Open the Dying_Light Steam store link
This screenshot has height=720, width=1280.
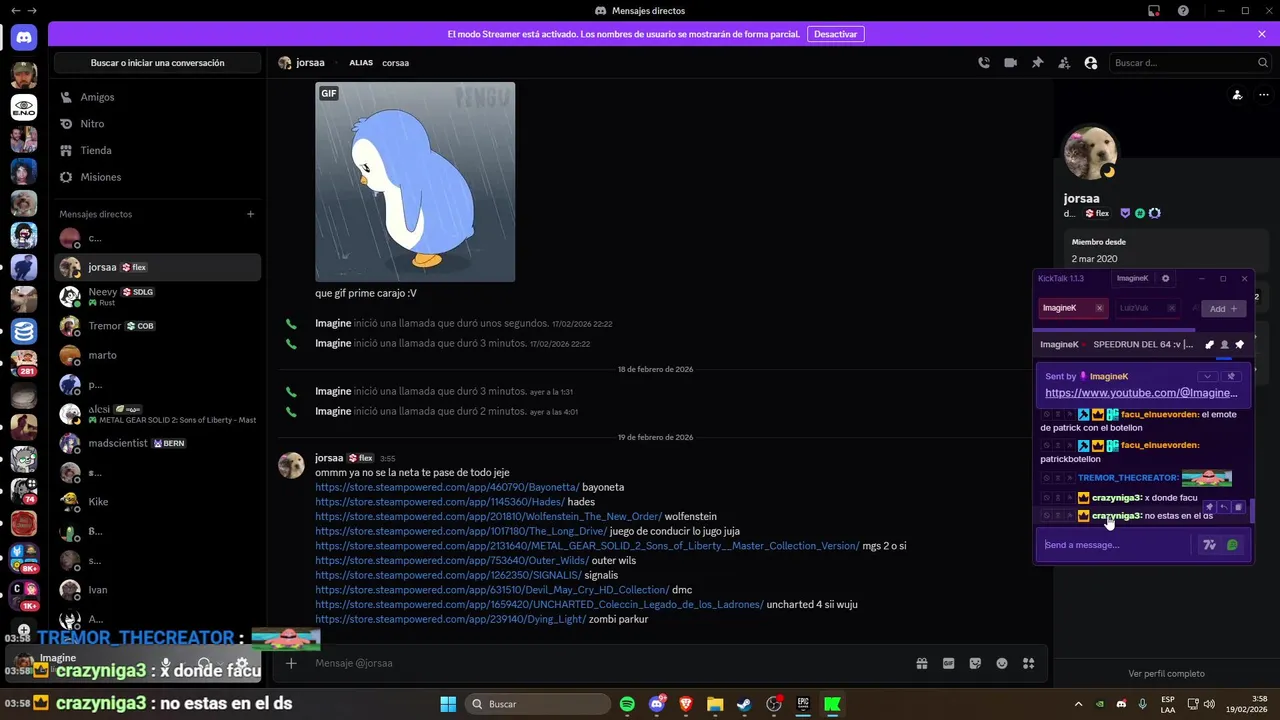pyautogui.click(x=451, y=619)
